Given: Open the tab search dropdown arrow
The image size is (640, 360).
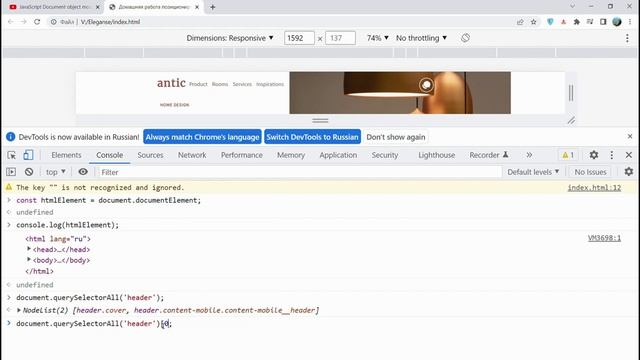Looking at the screenshot, I should coord(572,7).
